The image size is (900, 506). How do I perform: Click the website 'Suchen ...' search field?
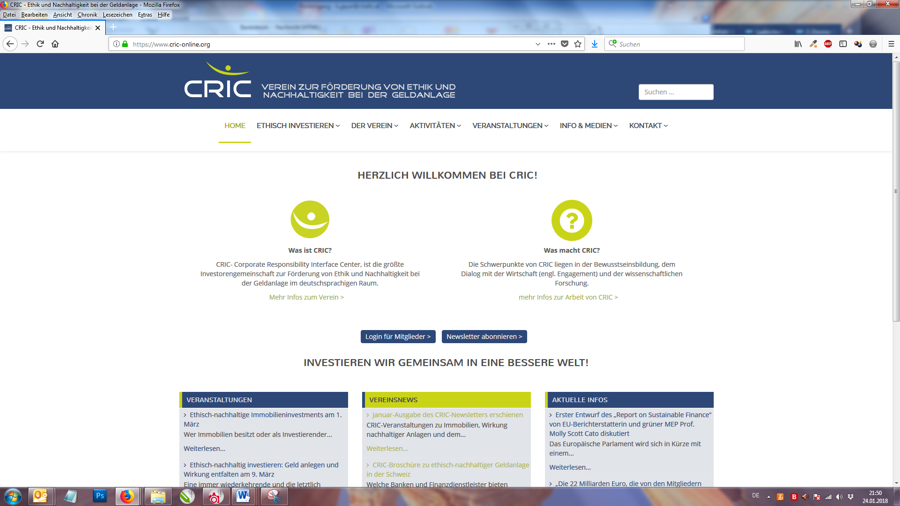(x=676, y=92)
